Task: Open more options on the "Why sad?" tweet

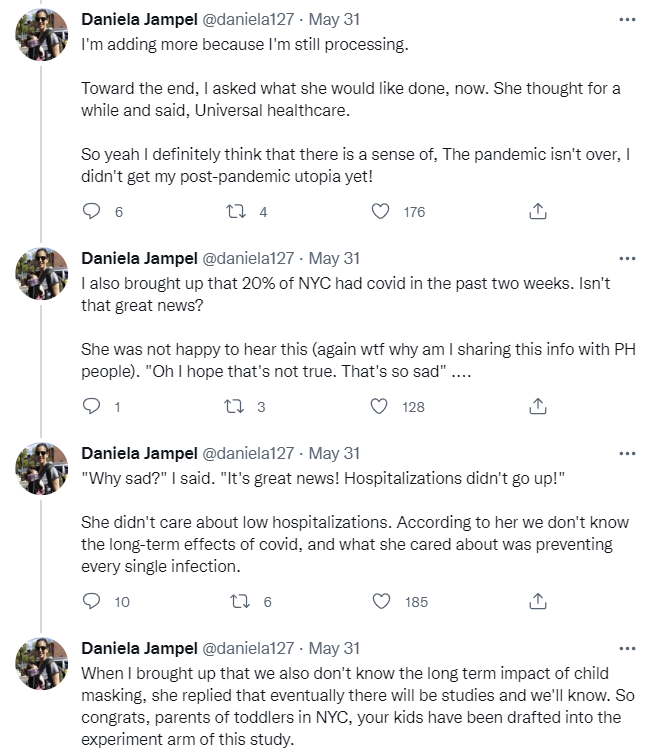Action: [627, 453]
